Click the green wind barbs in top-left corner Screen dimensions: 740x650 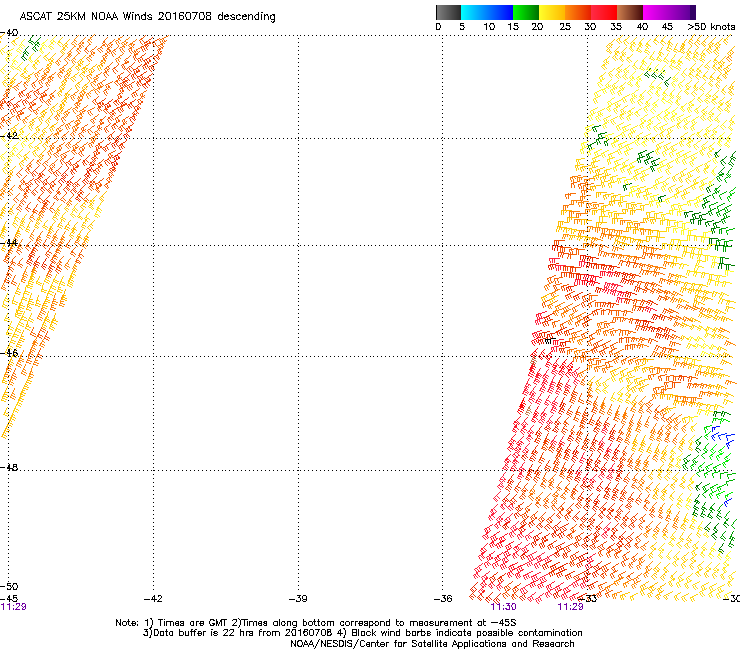(31, 48)
